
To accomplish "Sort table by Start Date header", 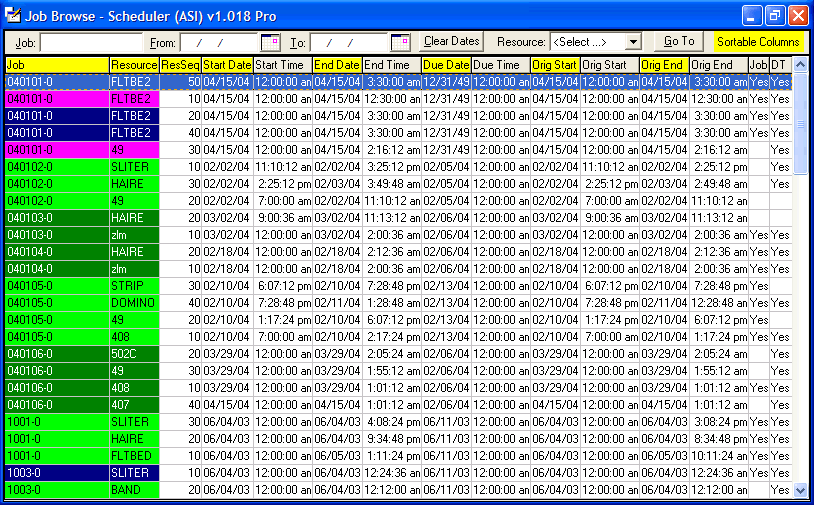I will point(227,65).
